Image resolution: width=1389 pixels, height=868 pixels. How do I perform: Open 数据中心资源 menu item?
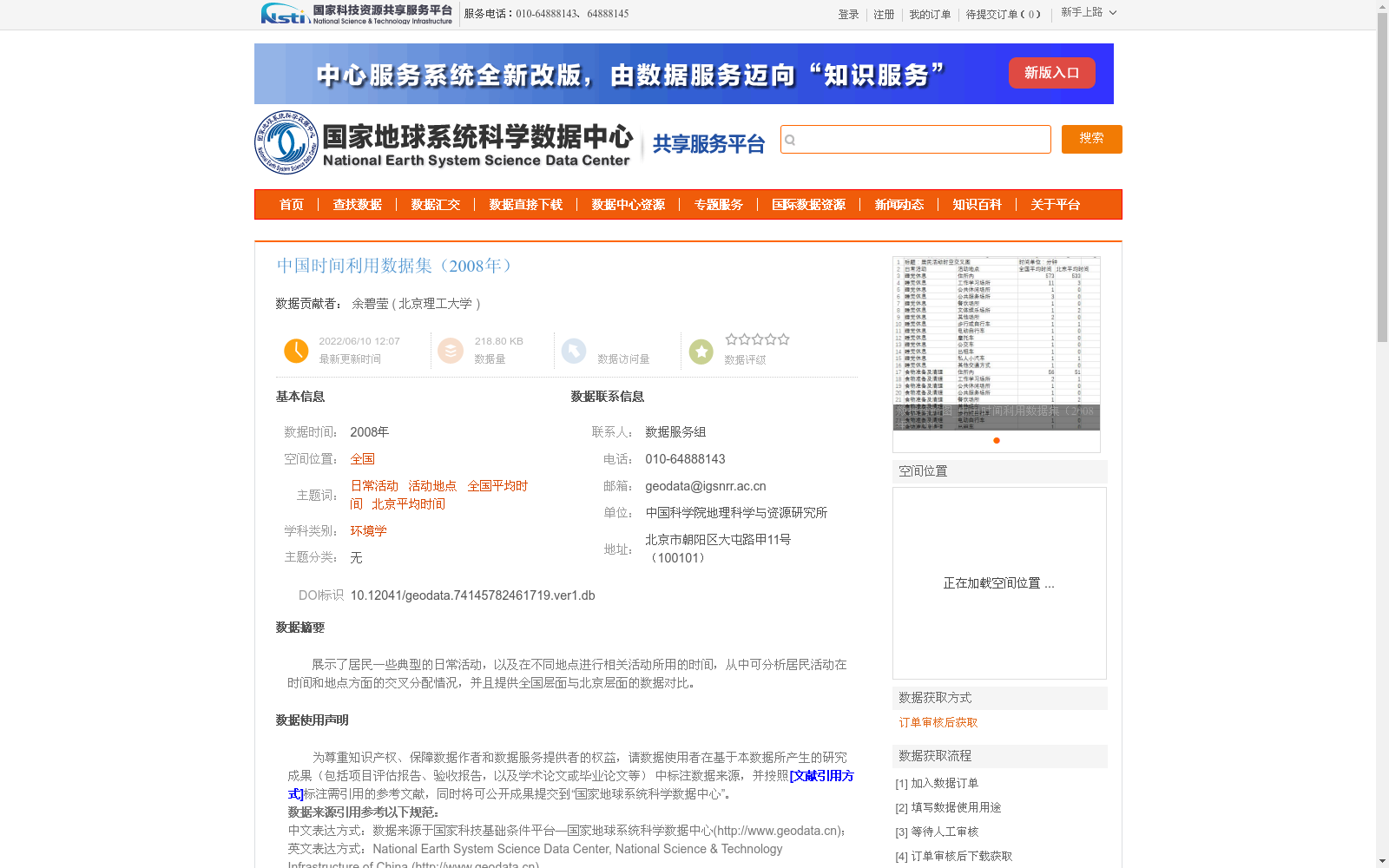click(x=629, y=205)
